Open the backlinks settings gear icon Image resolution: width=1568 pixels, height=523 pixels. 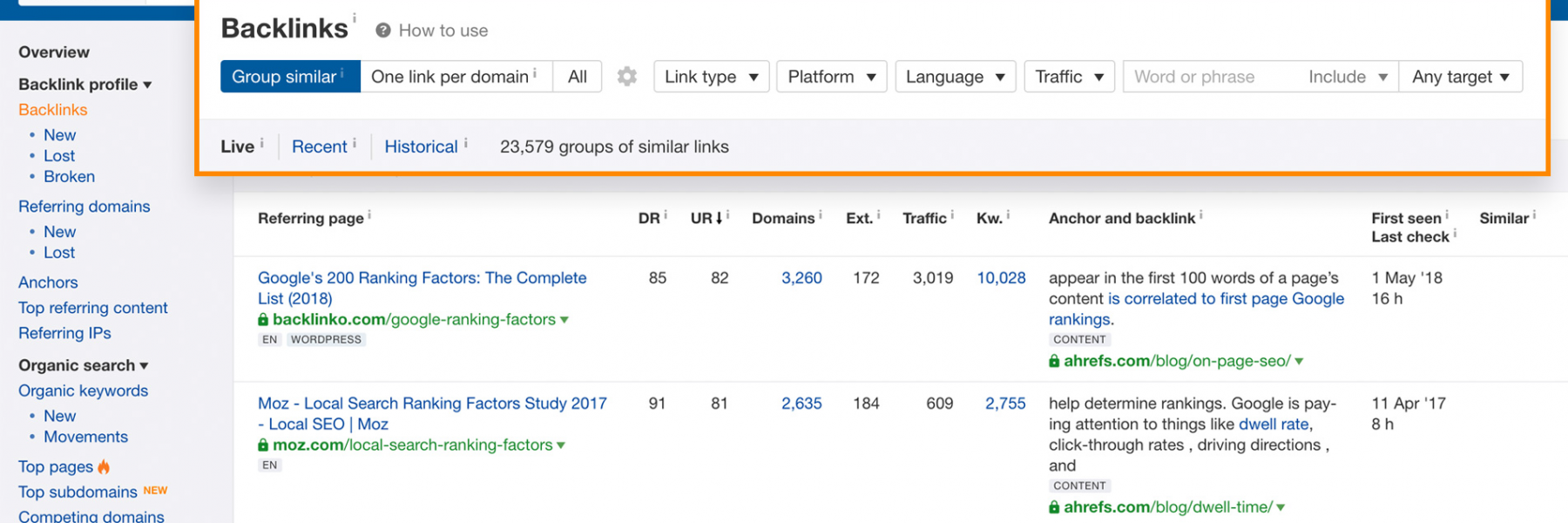coord(626,77)
